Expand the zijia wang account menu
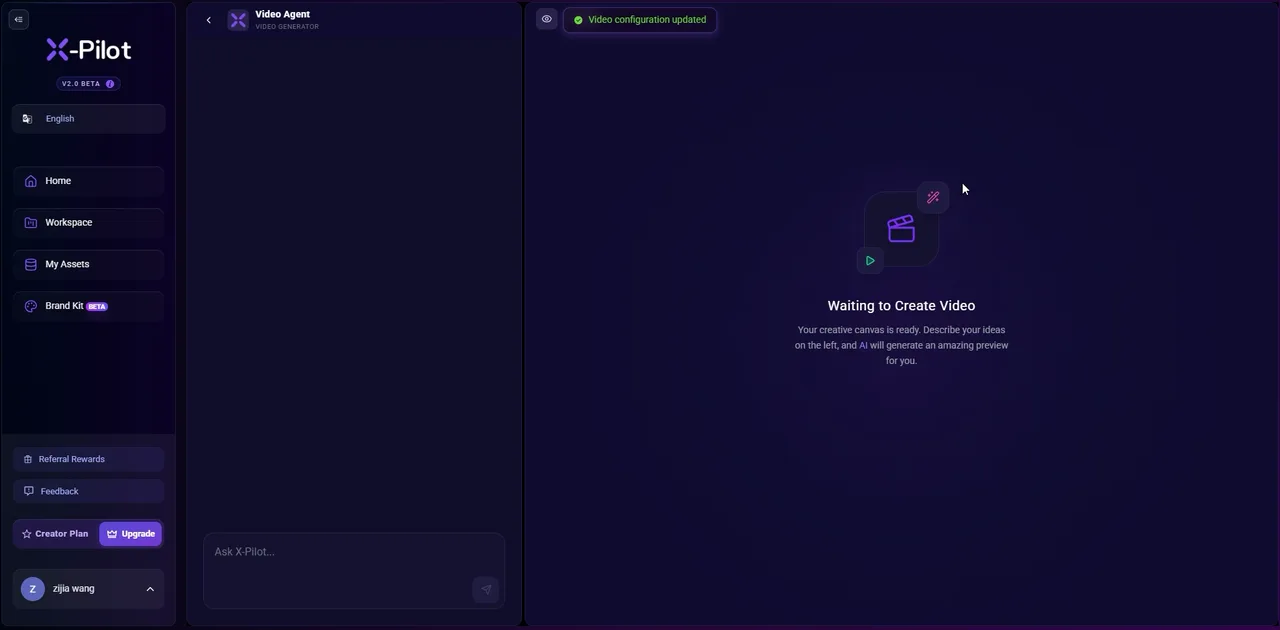The image size is (1280, 630). (89, 589)
